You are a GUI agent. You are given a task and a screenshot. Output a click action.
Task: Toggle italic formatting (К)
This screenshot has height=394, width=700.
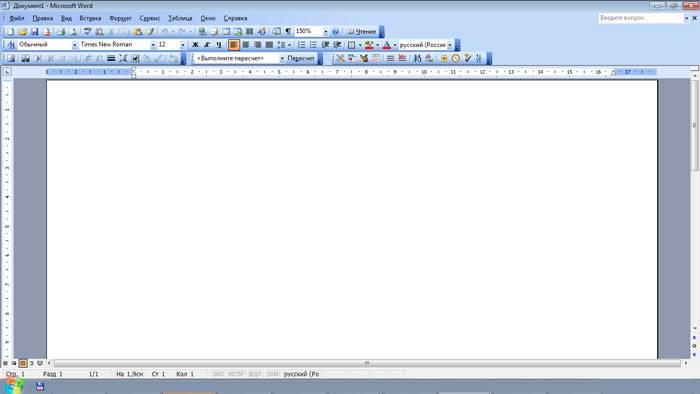(x=207, y=45)
